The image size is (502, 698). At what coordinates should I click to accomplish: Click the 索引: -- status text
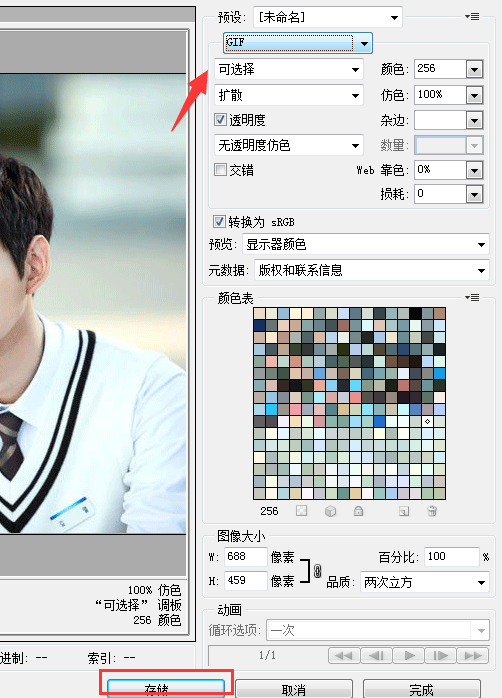click(111, 657)
